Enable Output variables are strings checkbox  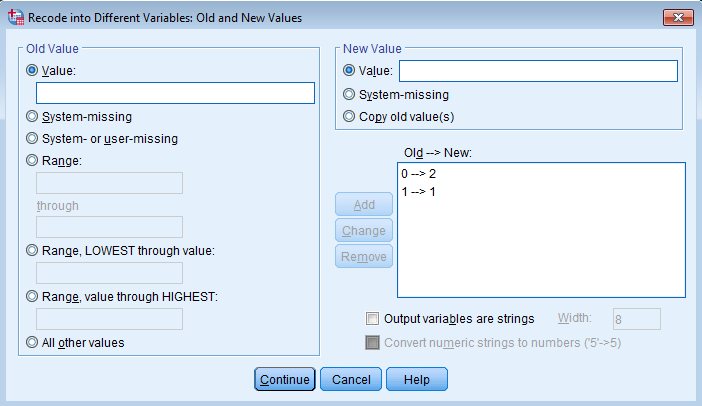coord(373,319)
